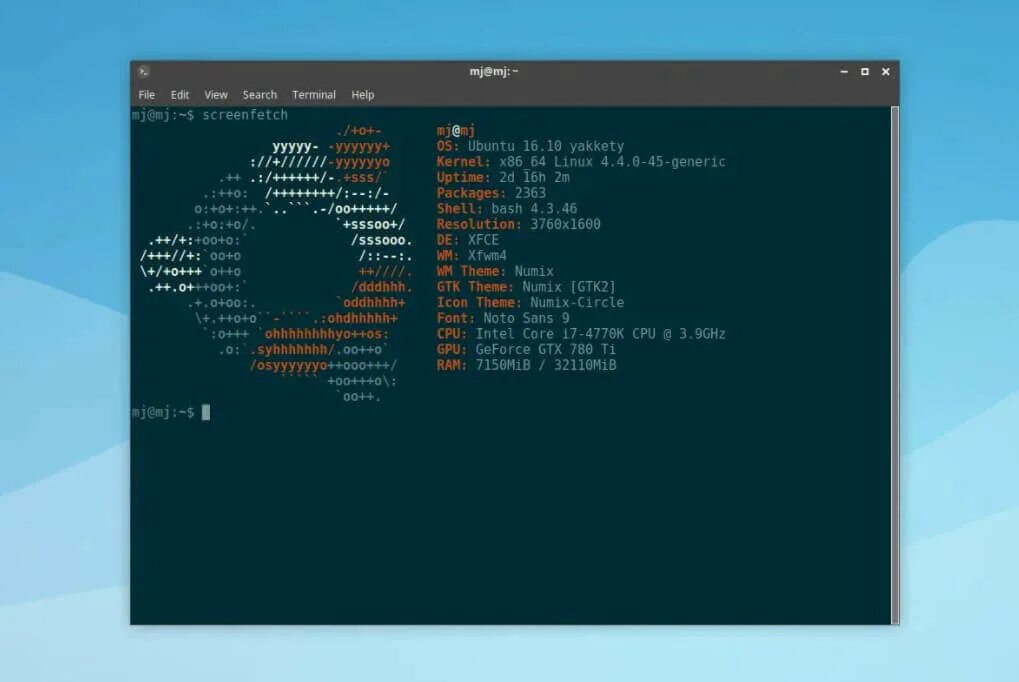
Task: Open the Edit menu
Action: click(x=179, y=95)
